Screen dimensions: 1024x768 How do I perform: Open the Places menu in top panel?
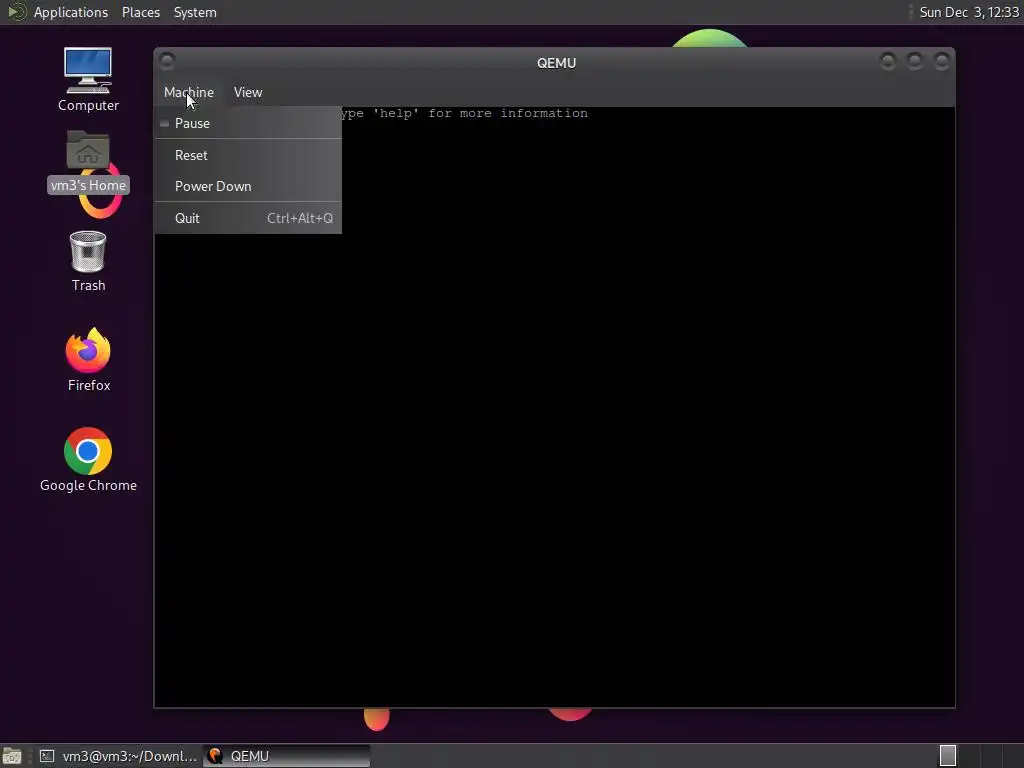140,12
